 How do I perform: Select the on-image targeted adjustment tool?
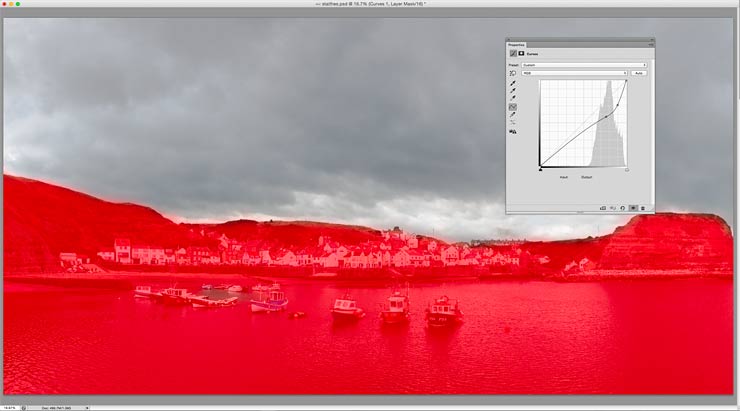click(513, 73)
